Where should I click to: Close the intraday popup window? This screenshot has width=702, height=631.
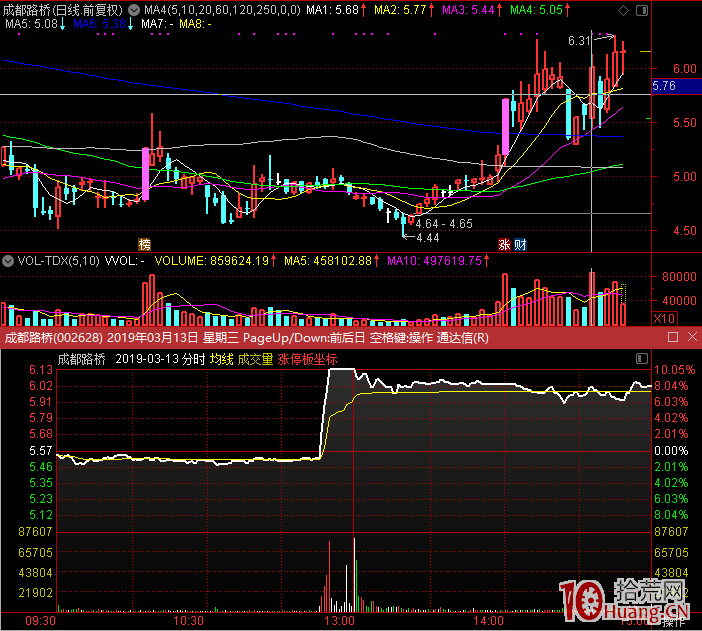692,337
